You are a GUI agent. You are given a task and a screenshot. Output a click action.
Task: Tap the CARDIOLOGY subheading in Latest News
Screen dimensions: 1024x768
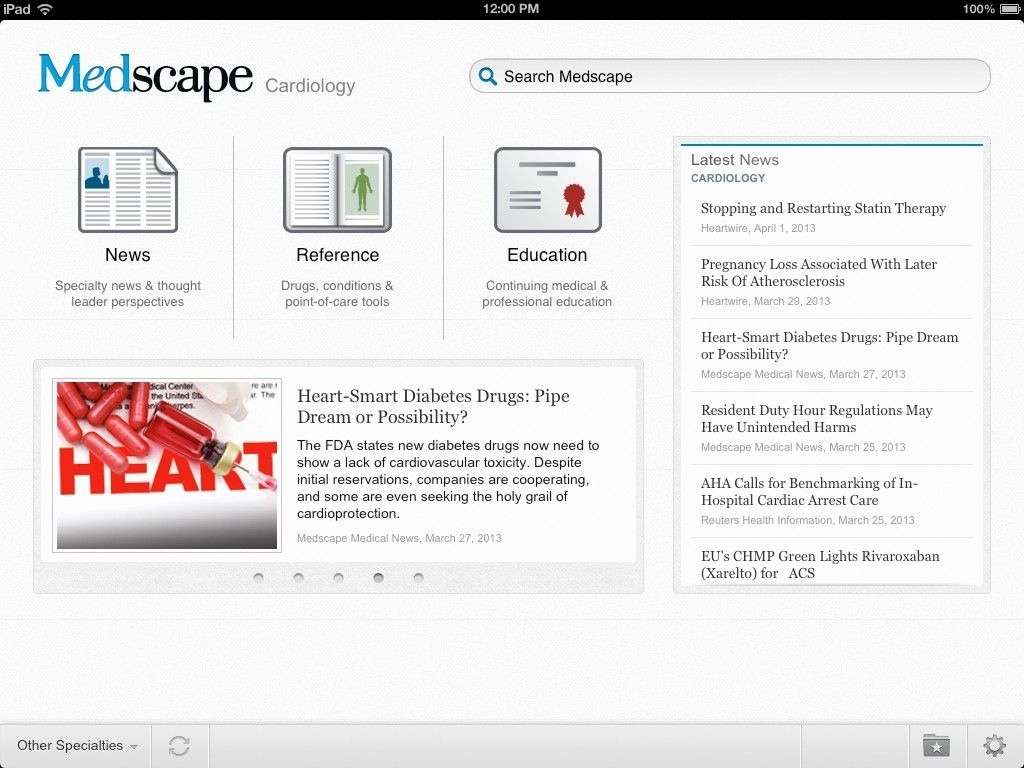pos(728,178)
